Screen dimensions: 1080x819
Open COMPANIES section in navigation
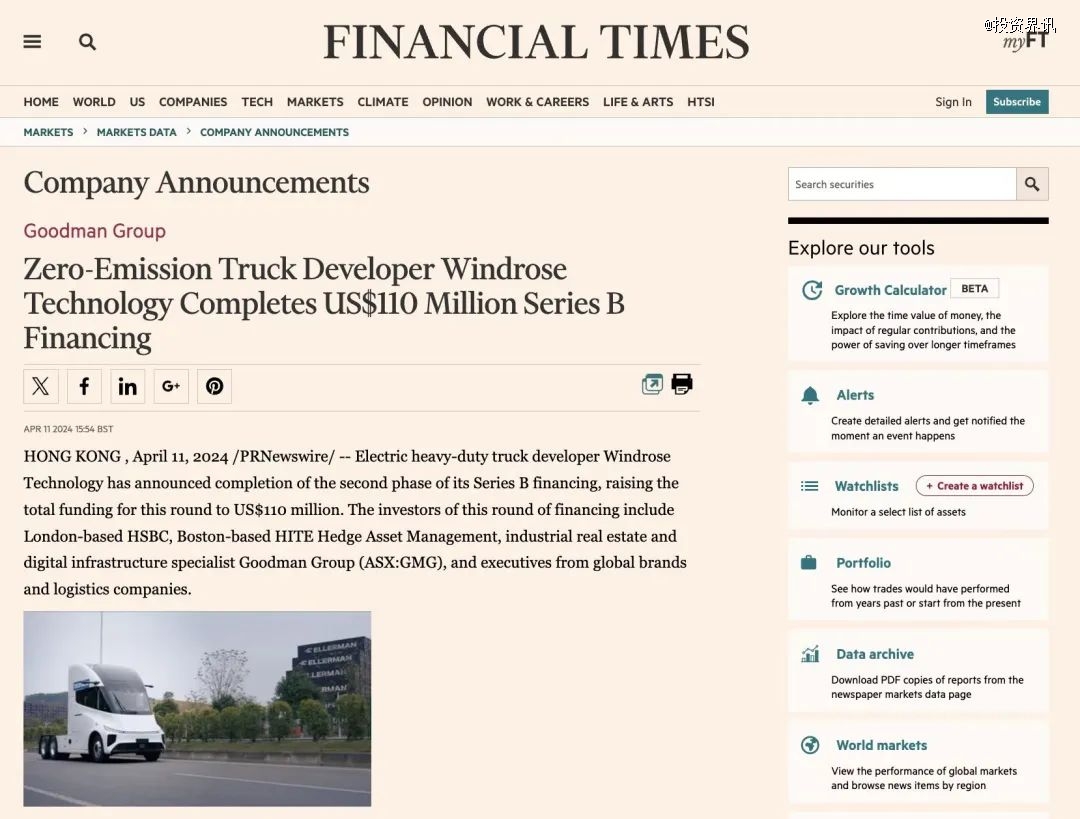pos(193,102)
